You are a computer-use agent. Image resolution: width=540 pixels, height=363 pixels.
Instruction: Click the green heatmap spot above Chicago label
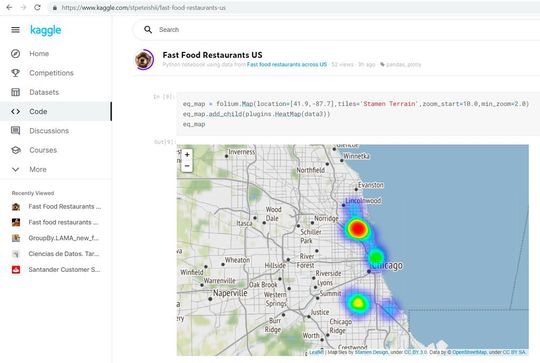click(376, 257)
